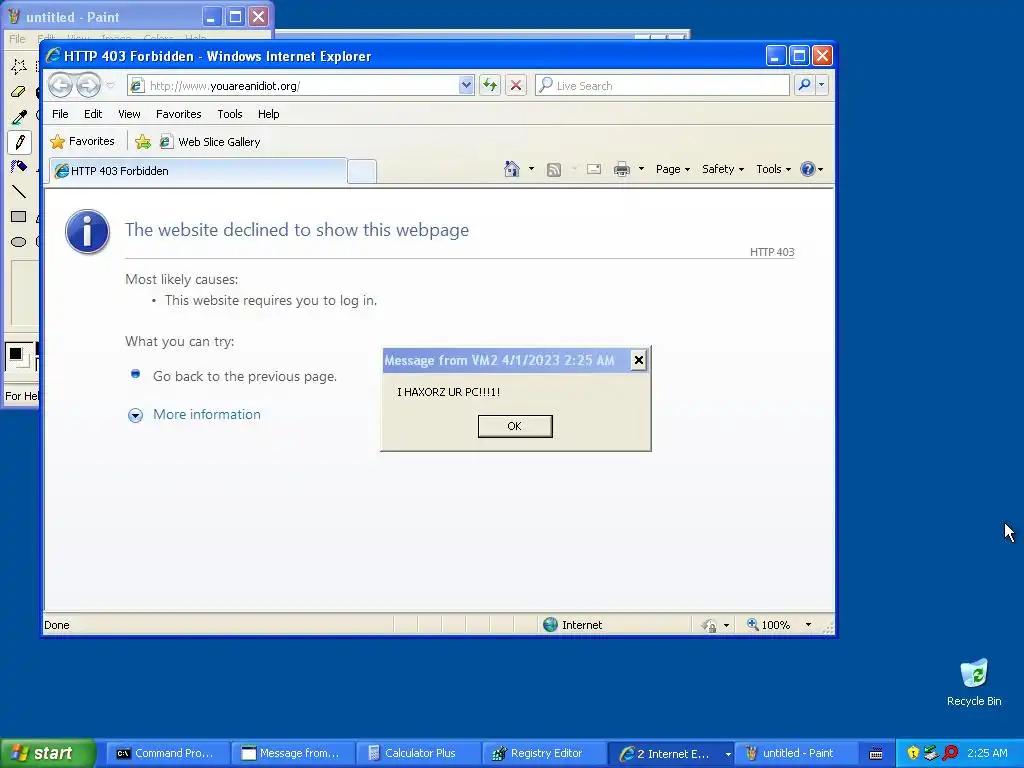This screenshot has width=1024, height=768.
Task: Click the Refresh page icon
Action: point(490,86)
